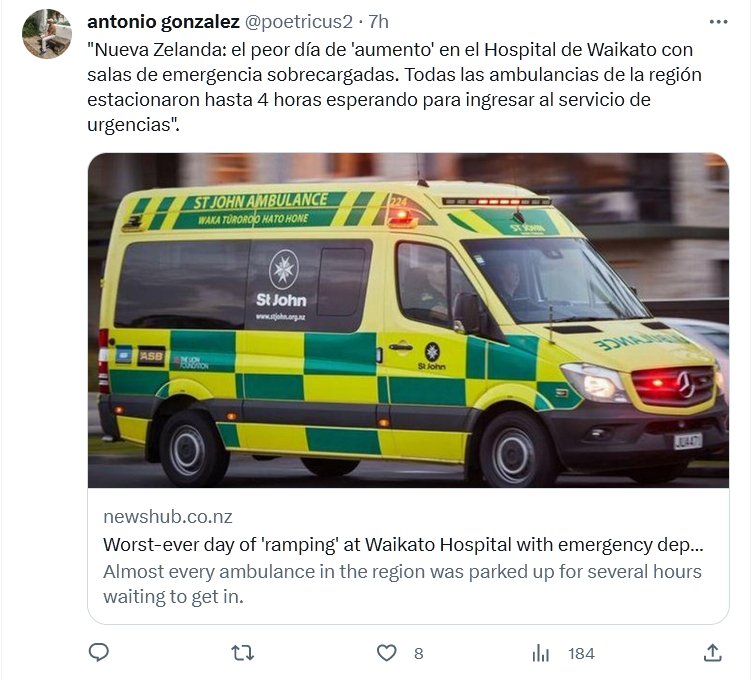Open the St John ambulance preview image
Image resolution: width=752 pixels, height=680 pixels.
pyautogui.click(x=408, y=320)
